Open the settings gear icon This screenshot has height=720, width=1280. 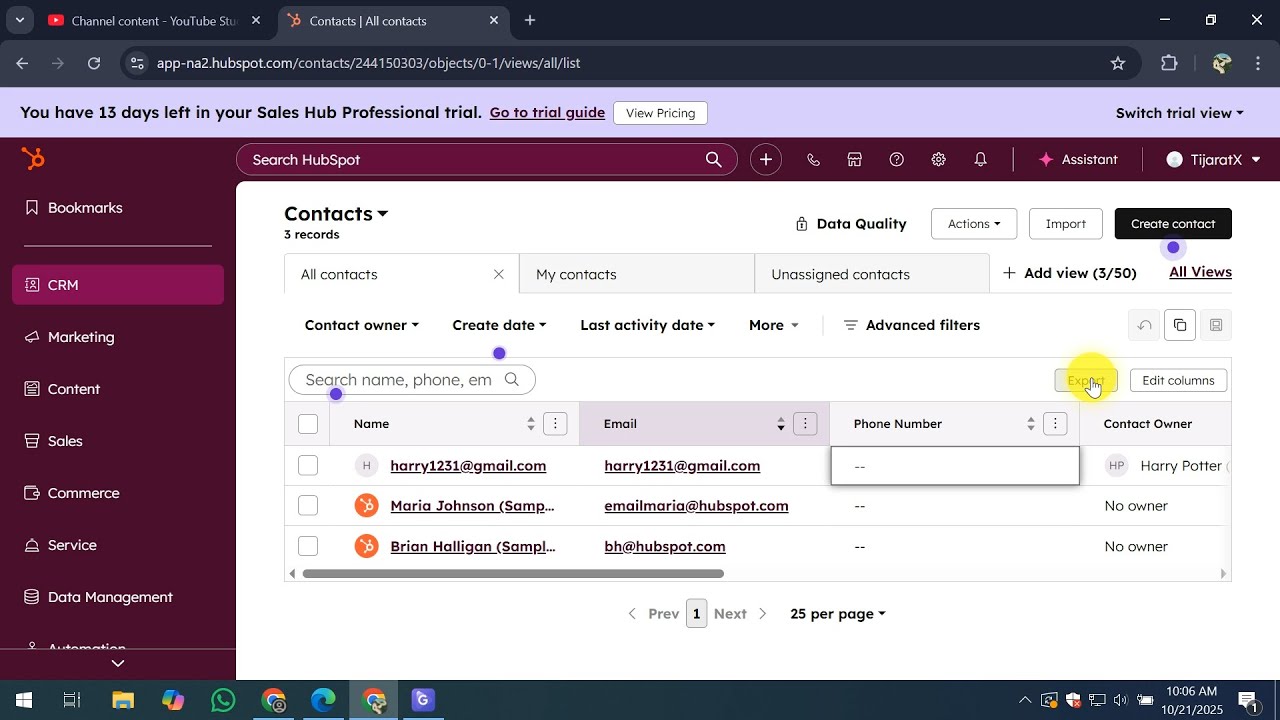pyautogui.click(x=939, y=159)
